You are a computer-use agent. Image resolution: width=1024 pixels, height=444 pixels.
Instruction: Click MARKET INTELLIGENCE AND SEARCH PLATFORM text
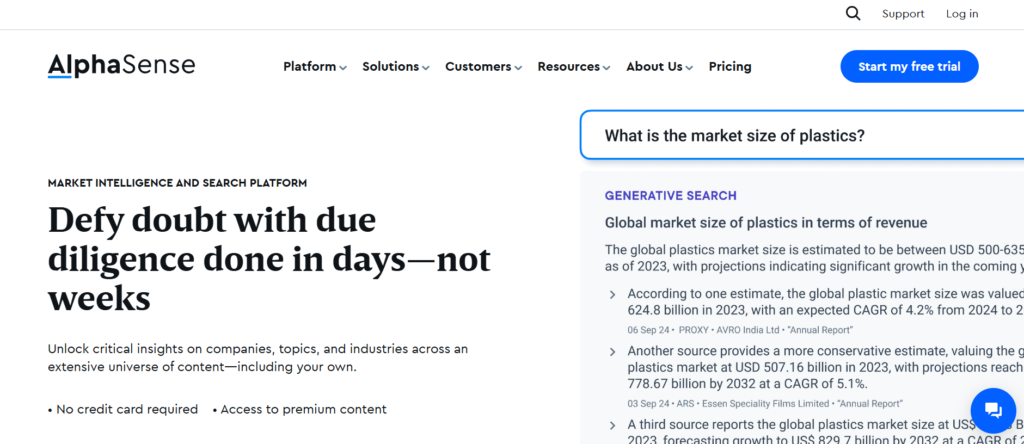tap(178, 183)
